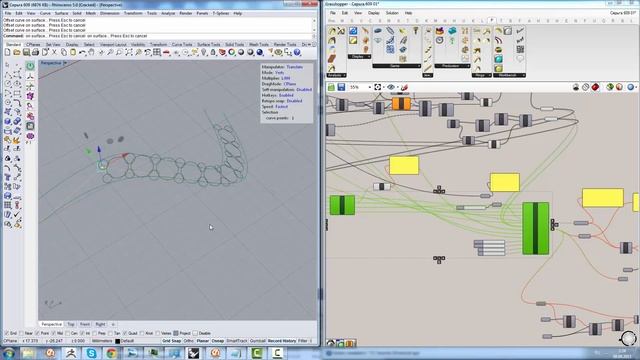Viewport: 640px width, 360px height.
Task: Click Grasshopper zoom extents target icon
Action: click(378, 87)
